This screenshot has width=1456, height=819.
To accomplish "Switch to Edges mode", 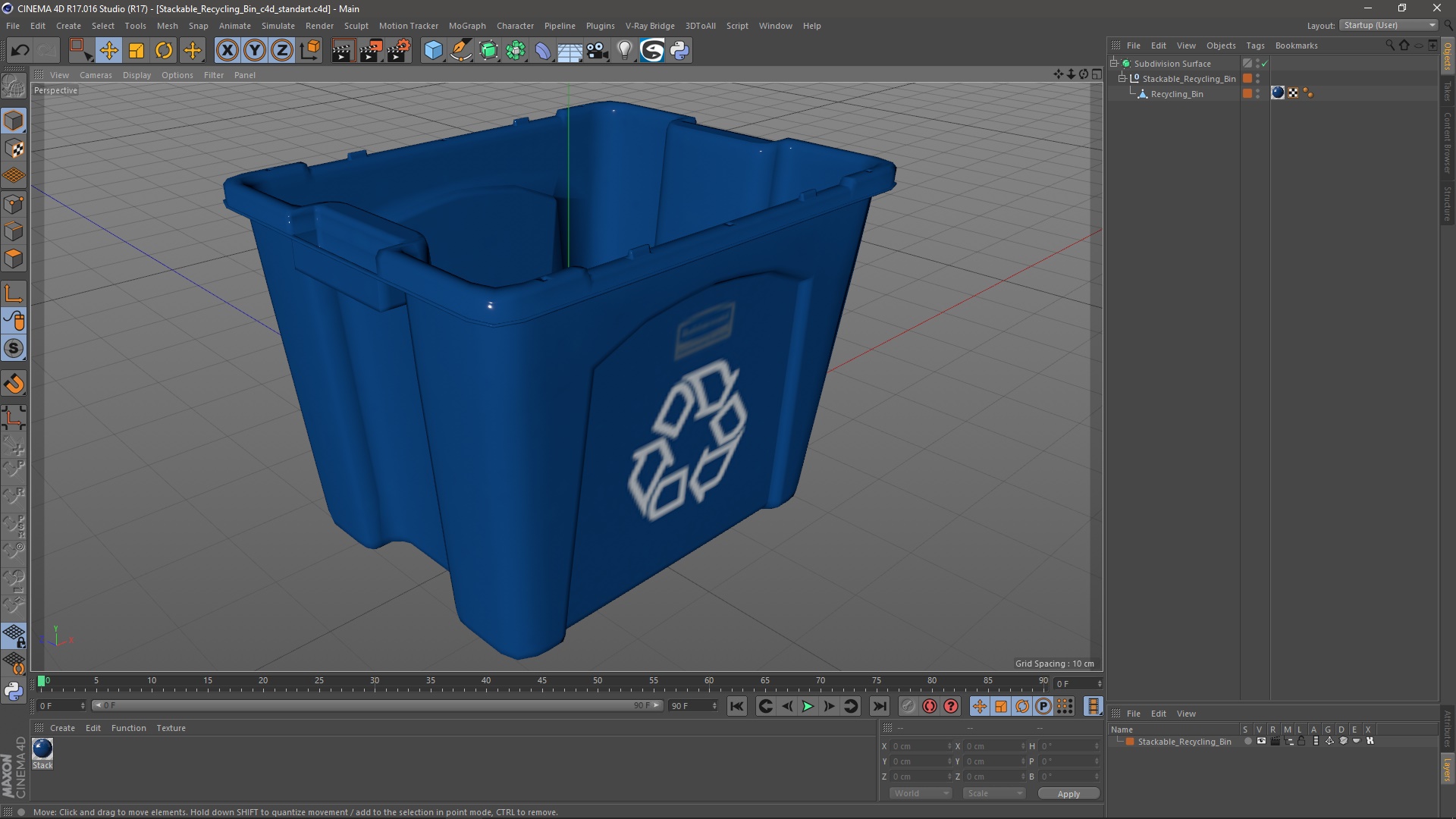I will coord(14,231).
